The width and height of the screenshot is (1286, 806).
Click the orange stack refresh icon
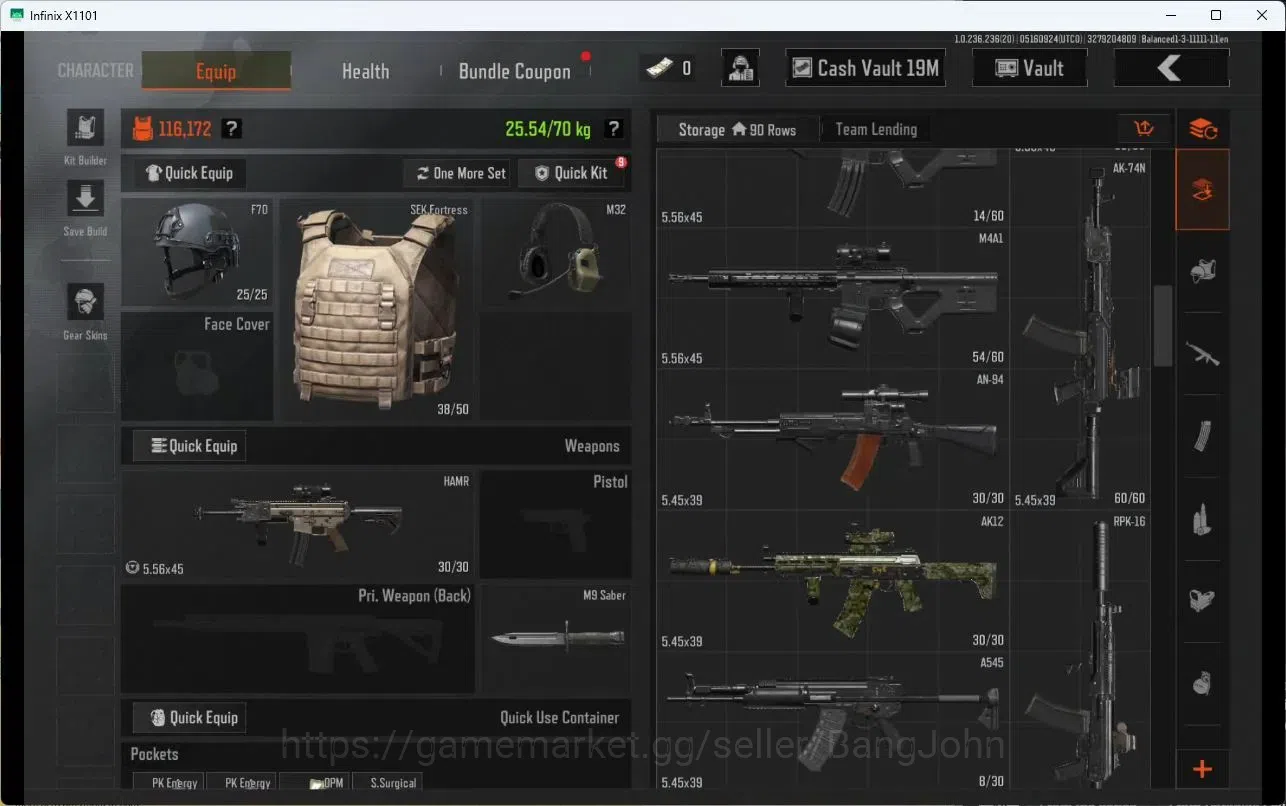(1202, 129)
